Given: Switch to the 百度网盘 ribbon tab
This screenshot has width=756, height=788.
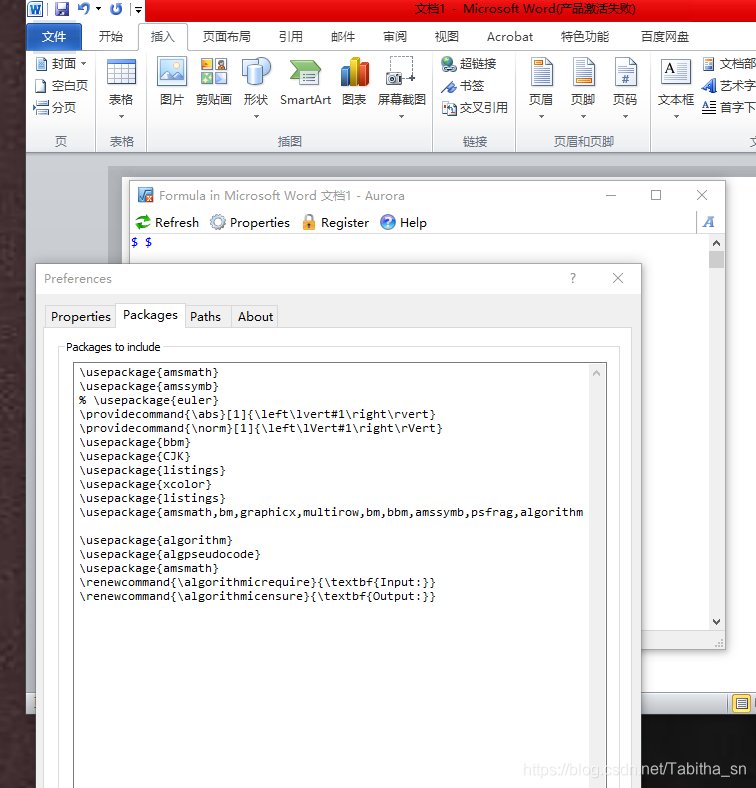Looking at the screenshot, I should [665, 37].
